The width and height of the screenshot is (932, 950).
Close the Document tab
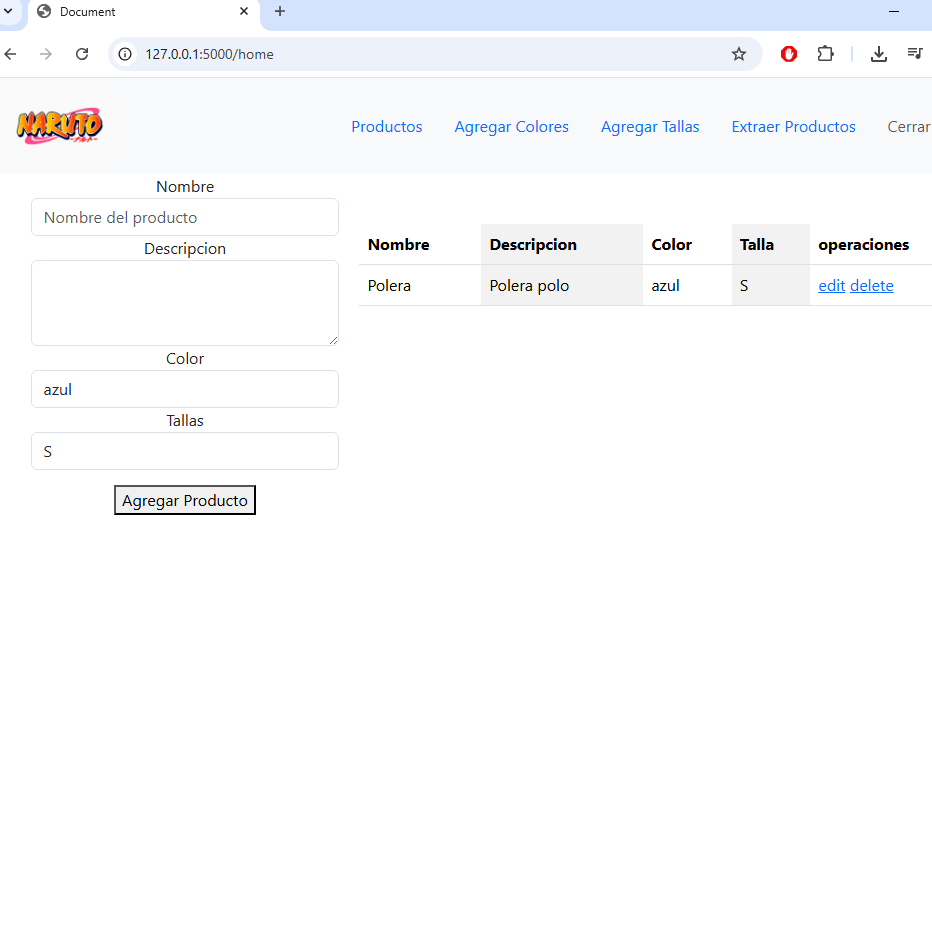tap(244, 12)
